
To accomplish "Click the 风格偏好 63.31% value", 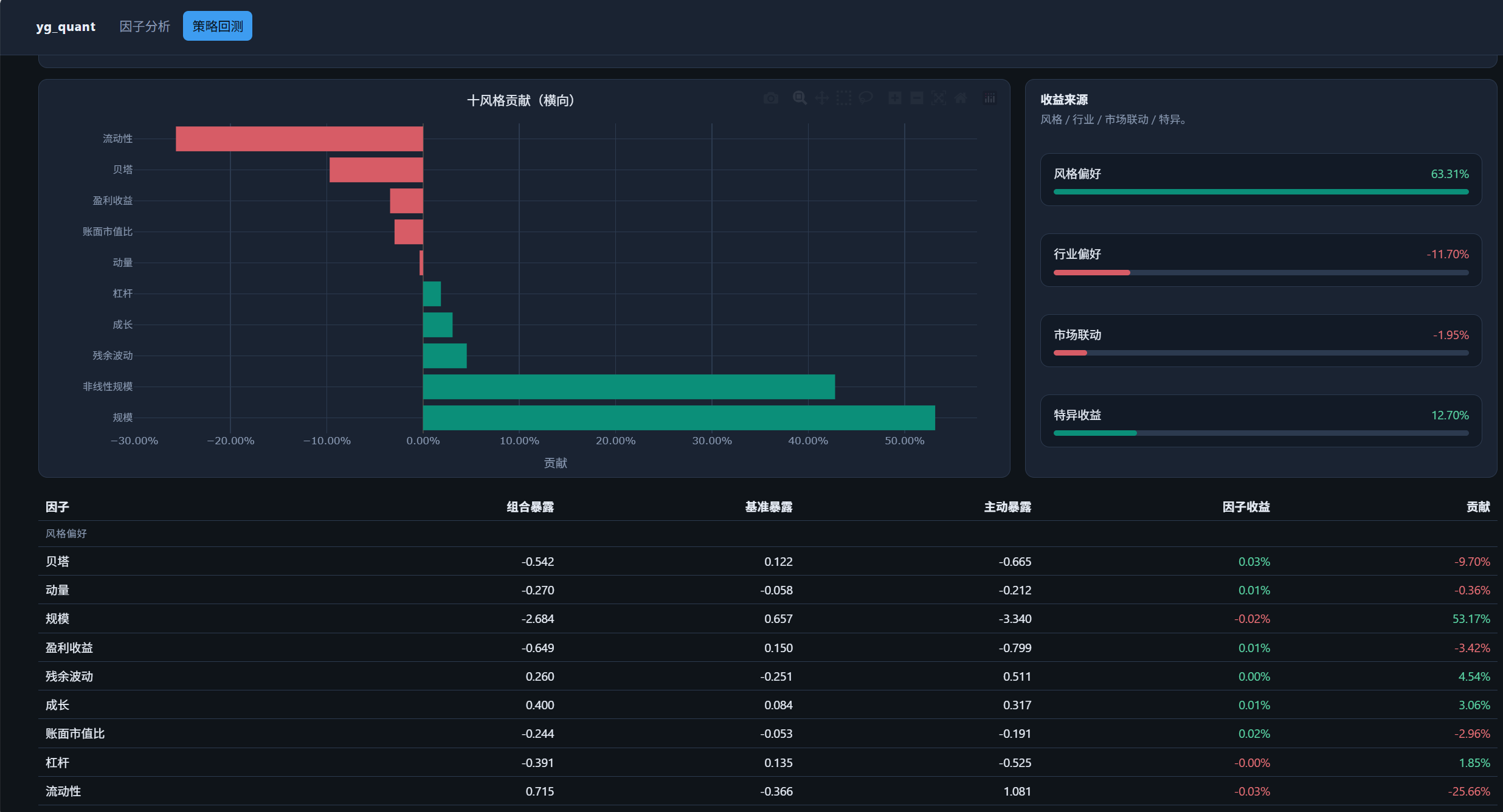I will click(x=1449, y=174).
